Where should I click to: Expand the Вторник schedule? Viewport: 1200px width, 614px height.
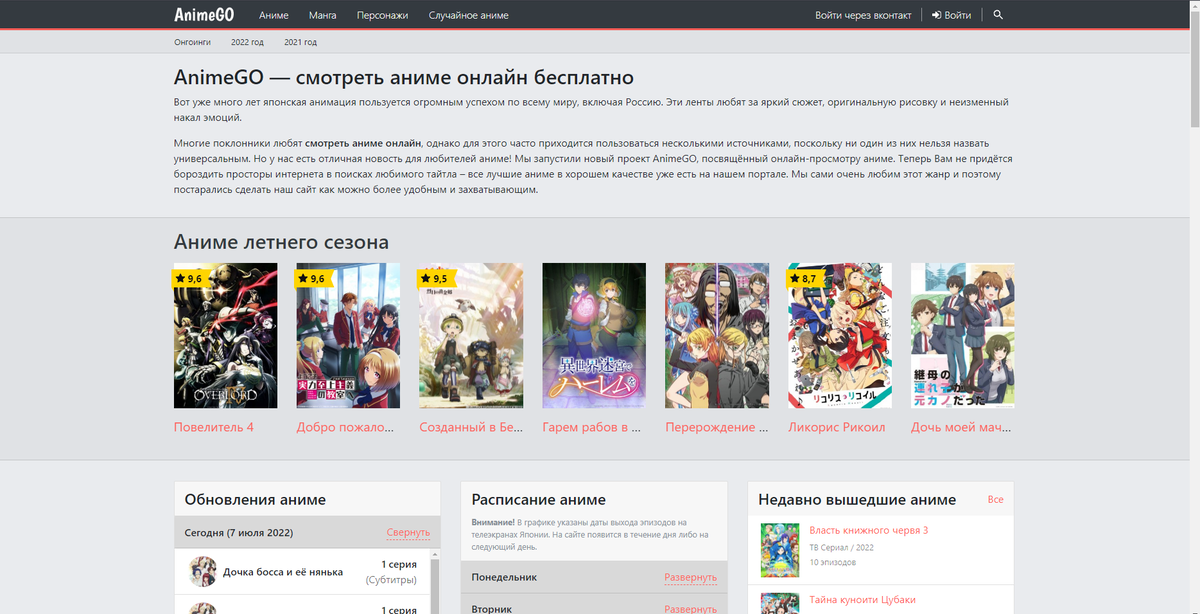coord(690,608)
